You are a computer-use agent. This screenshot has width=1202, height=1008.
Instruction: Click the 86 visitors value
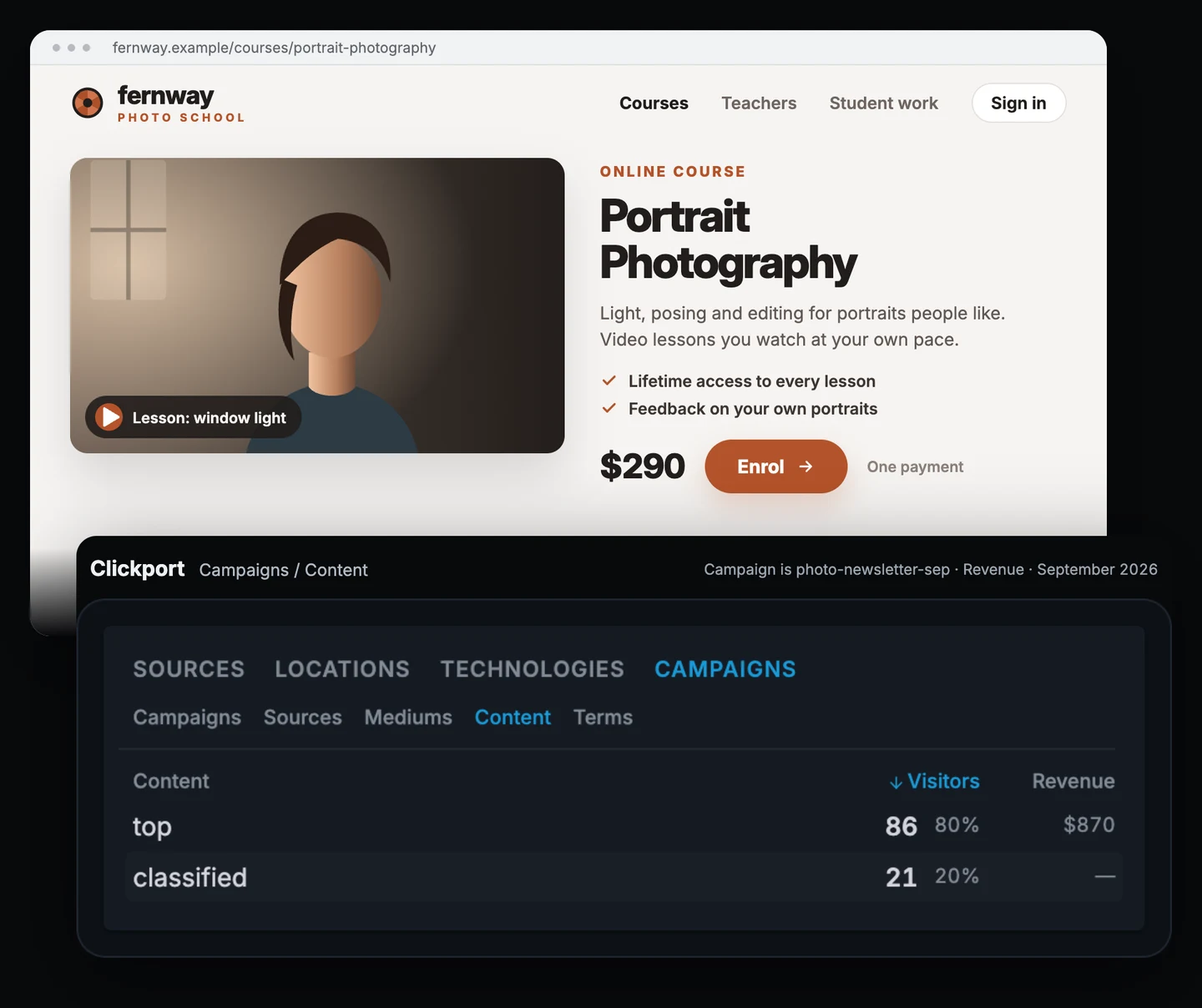901,826
